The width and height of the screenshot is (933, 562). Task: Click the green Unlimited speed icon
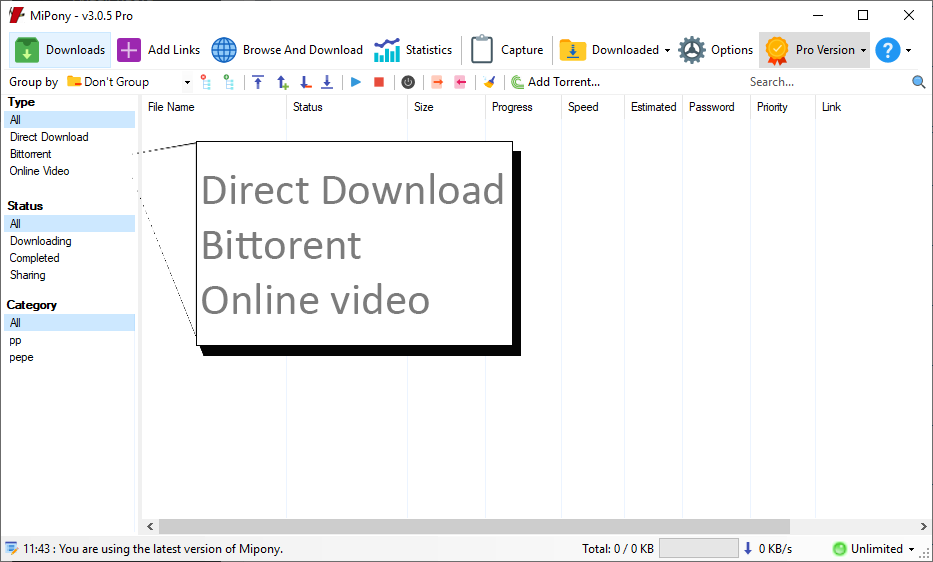tap(839, 549)
